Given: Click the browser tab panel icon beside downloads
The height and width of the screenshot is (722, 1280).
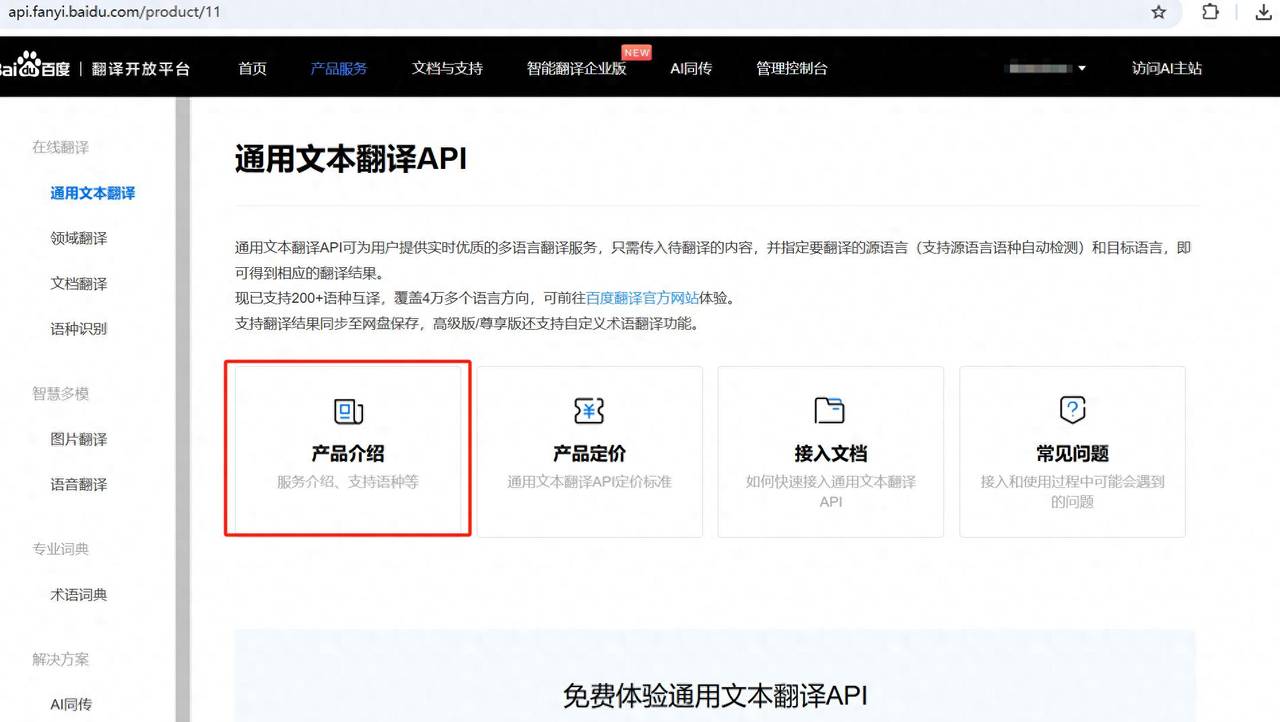Looking at the screenshot, I should pyautogui.click(x=1210, y=14).
